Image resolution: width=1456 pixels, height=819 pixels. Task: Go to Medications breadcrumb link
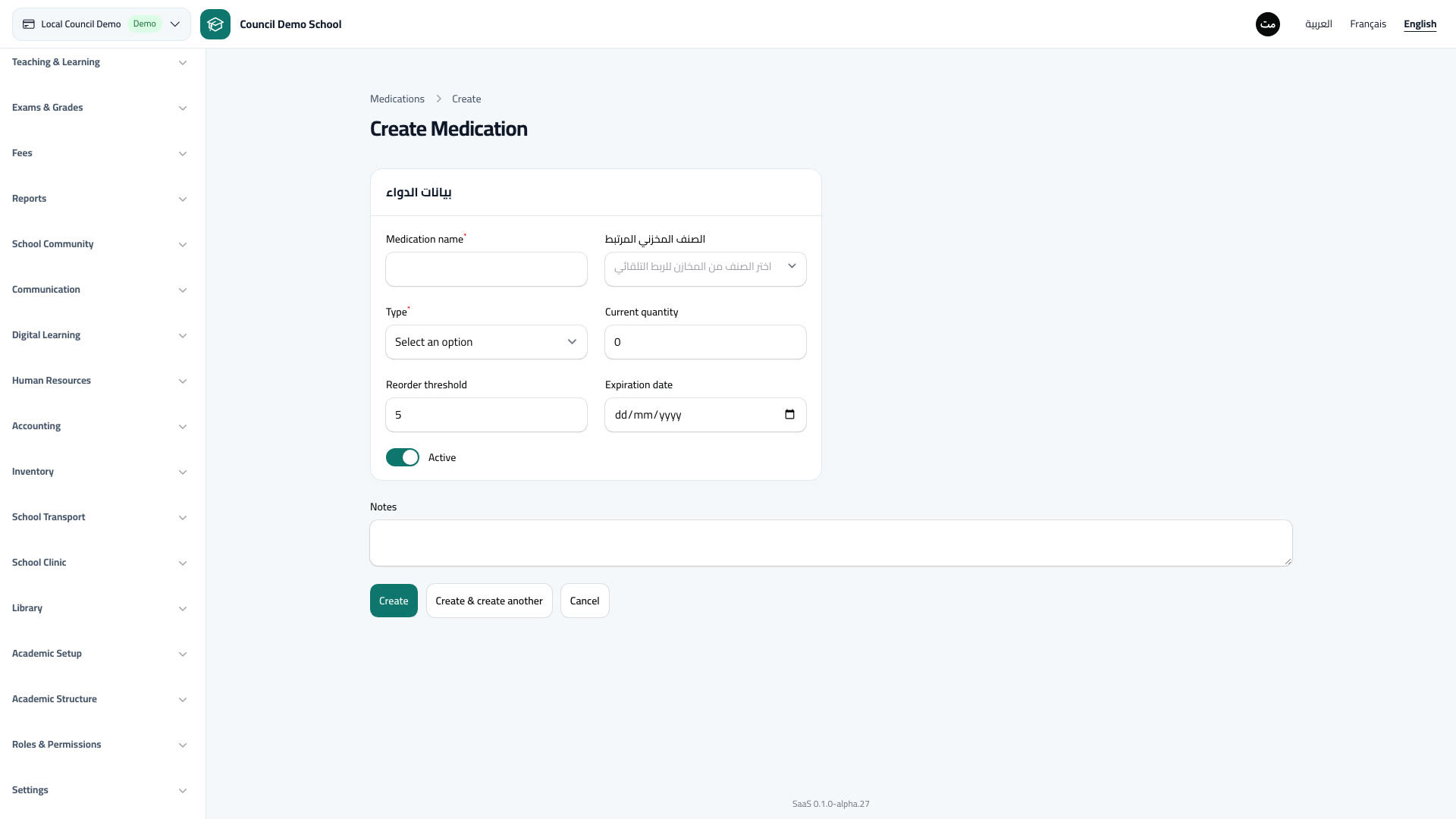(397, 99)
